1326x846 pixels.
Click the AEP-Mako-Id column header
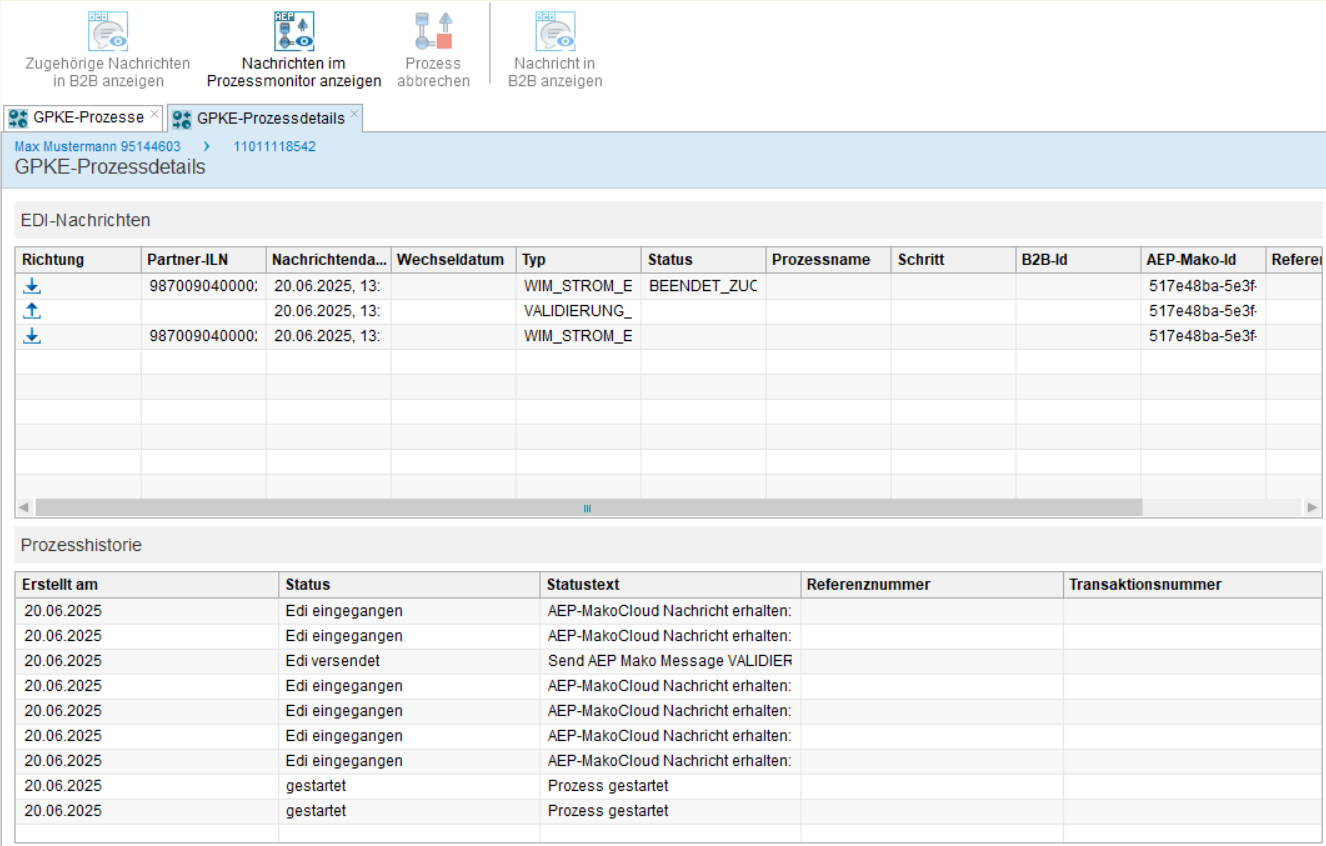pos(1204,260)
